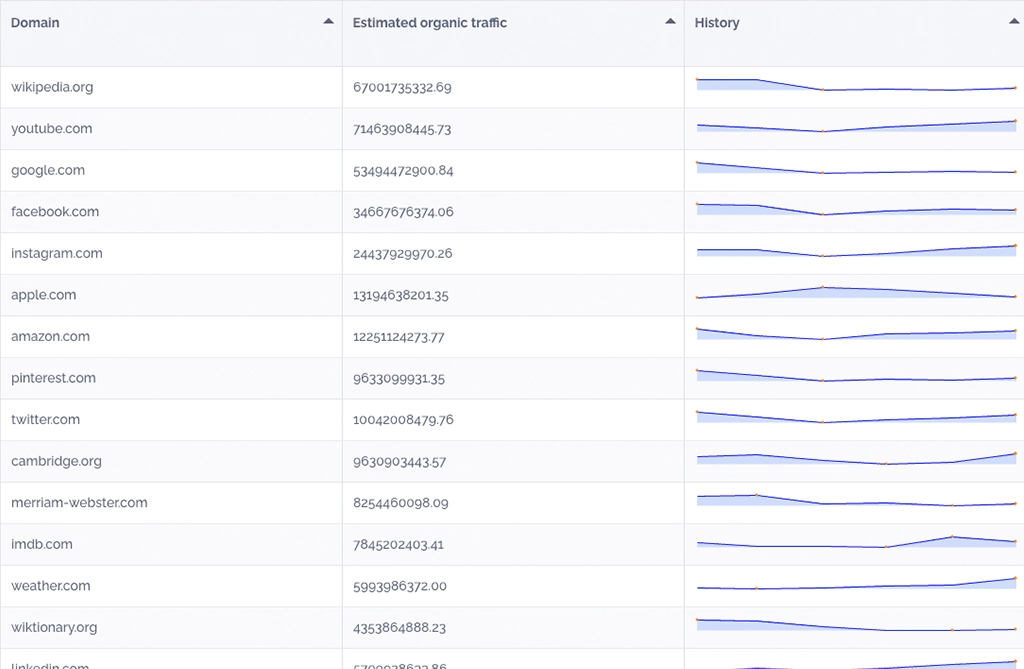Click traffic value 4353864888.23
This screenshot has height=669, width=1024.
(x=400, y=628)
